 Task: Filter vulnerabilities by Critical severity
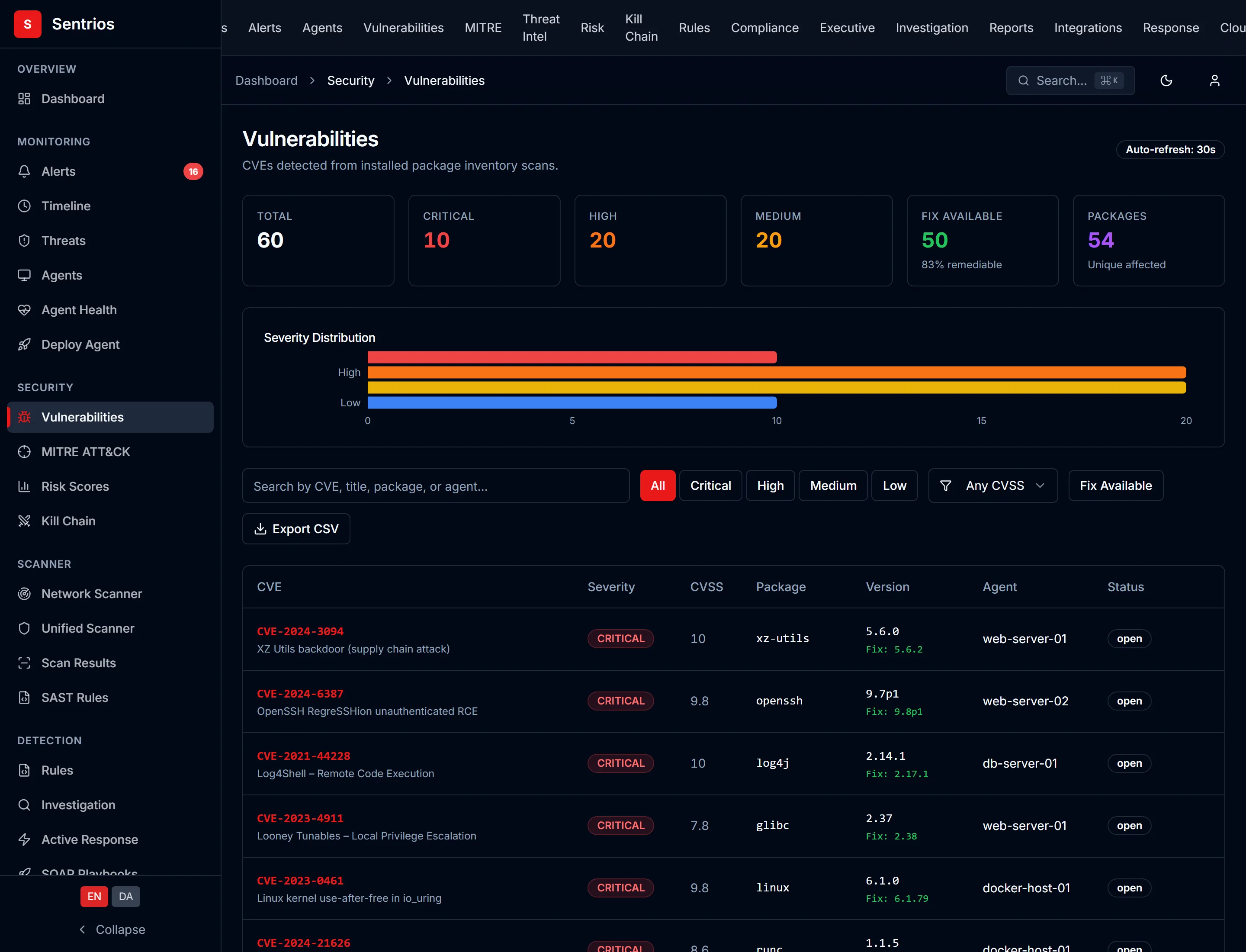(710, 486)
